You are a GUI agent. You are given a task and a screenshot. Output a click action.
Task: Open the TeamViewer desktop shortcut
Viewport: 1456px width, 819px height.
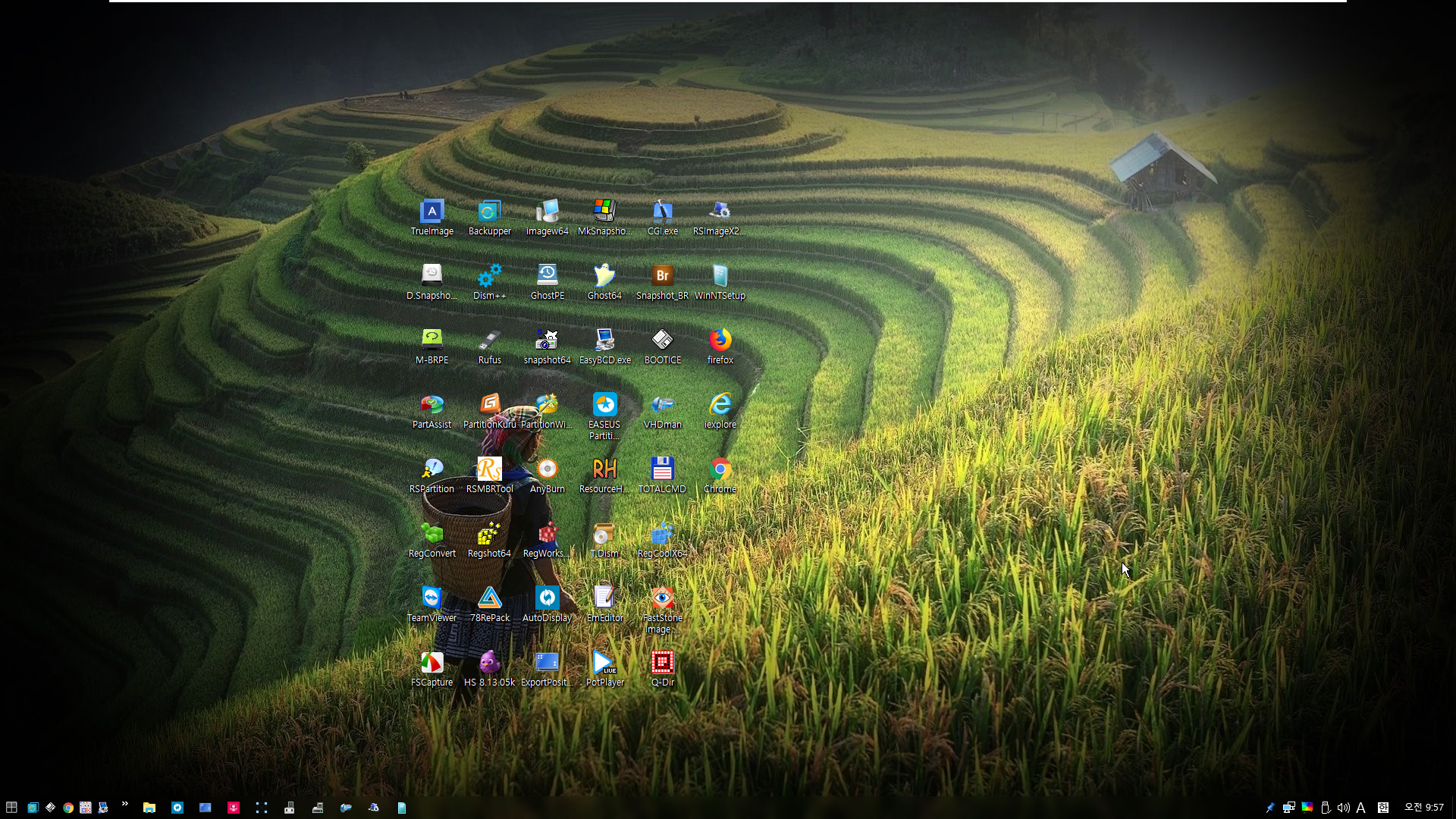coord(431,604)
